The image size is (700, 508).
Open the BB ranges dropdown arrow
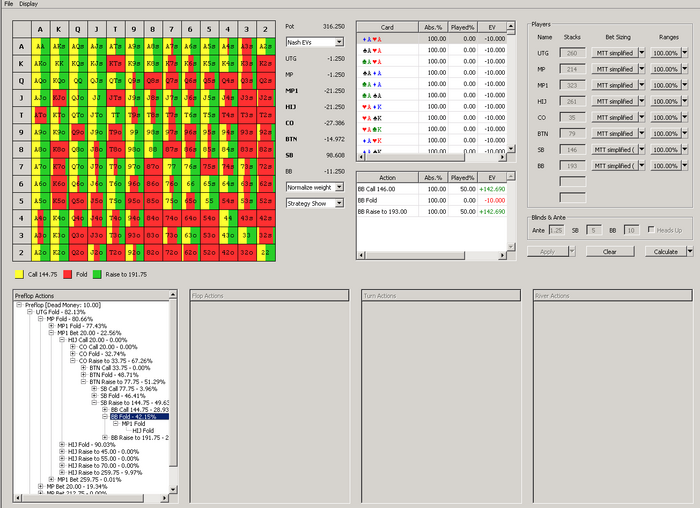click(685, 166)
